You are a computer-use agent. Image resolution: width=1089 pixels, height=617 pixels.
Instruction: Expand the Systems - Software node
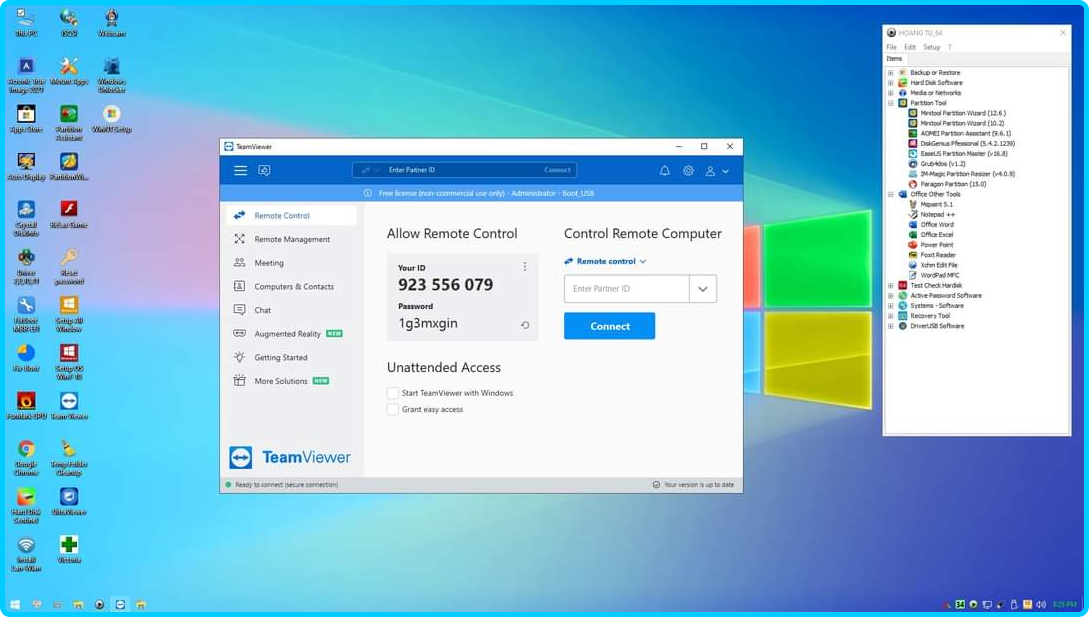[890, 306]
